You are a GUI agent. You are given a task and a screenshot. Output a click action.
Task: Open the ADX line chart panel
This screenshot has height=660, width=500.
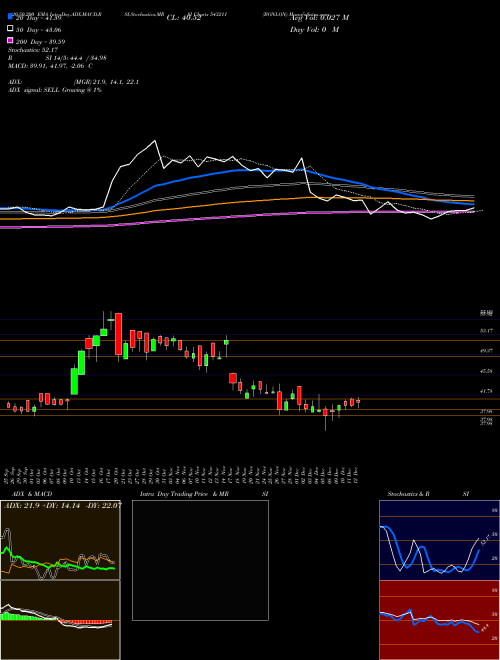coord(60,540)
